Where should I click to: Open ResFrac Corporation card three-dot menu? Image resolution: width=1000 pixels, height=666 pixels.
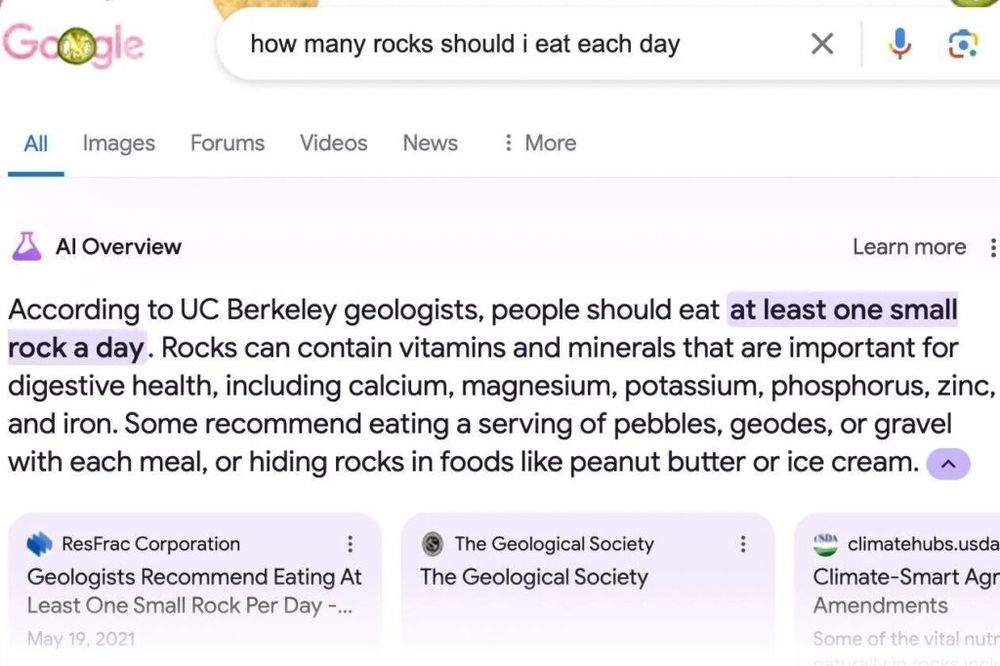tap(349, 544)
